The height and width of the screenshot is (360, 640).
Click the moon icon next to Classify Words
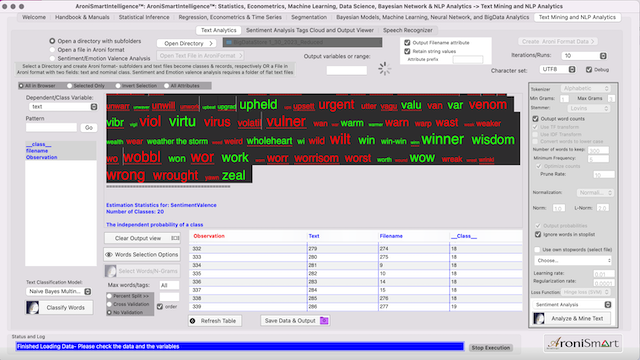click(32, 308)
